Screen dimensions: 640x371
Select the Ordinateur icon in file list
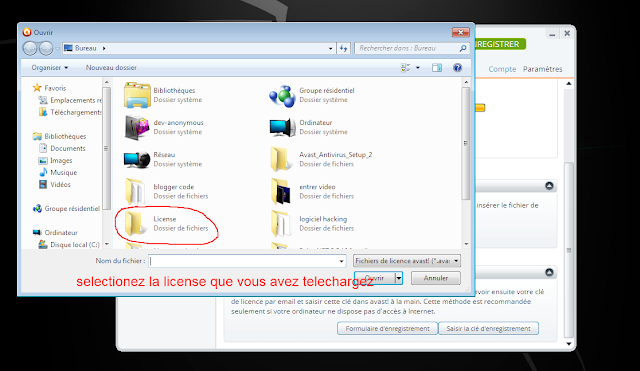tap(282, 127)
